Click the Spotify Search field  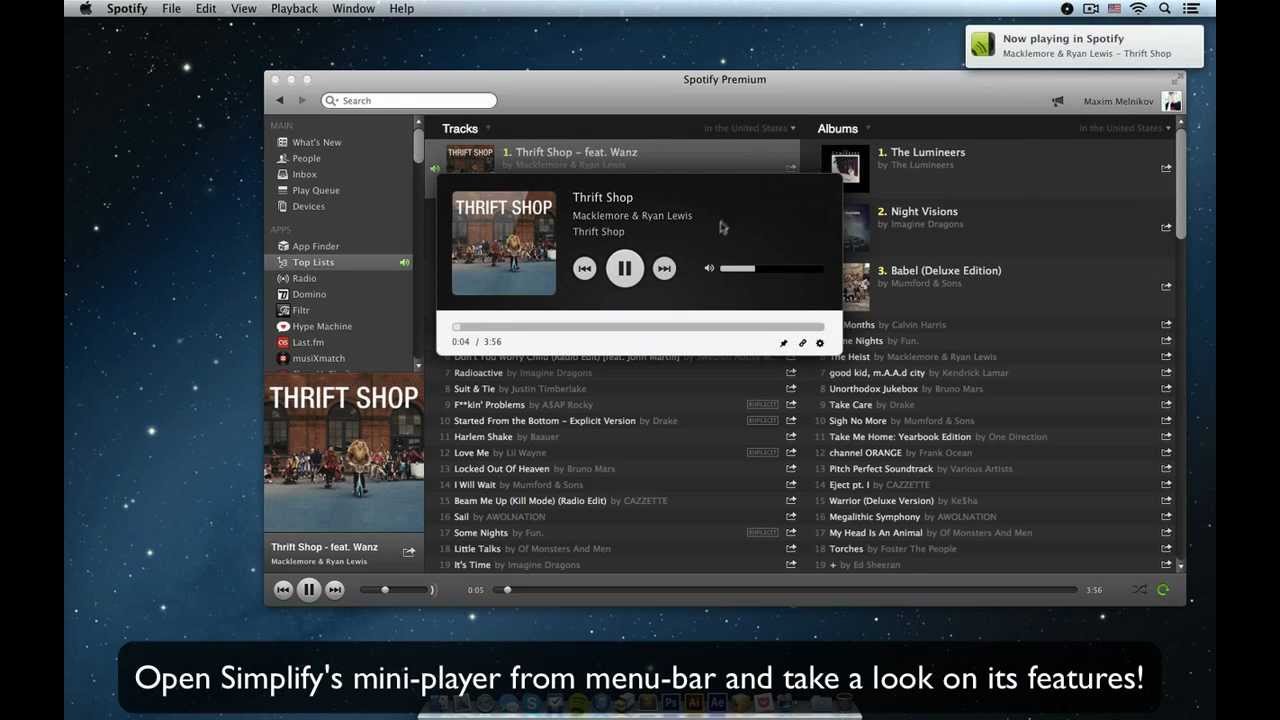coord(409,100)
